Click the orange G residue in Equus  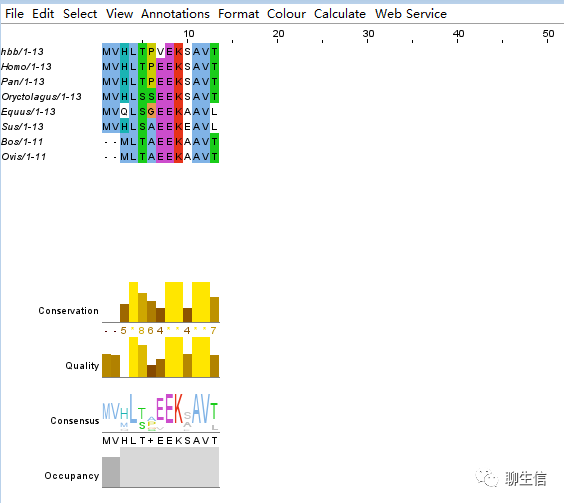(x=151, y=112)
